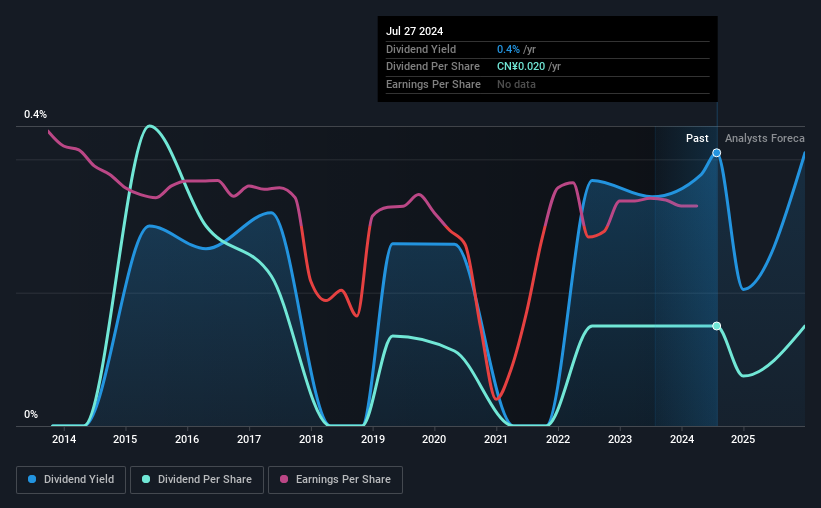The height and width of the screenshot is (508, 821).
Task: Click the No data tooltip value
Action: pos(516,84)
